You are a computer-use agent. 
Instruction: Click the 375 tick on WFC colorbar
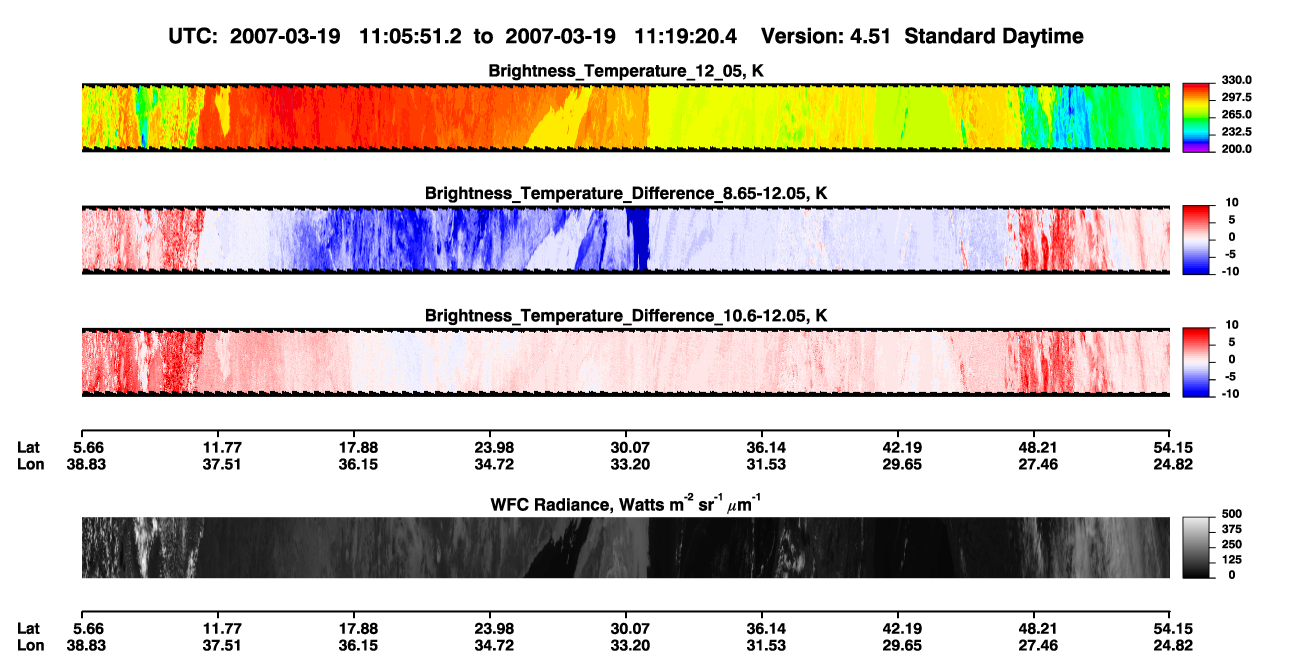coord(1232,529)
